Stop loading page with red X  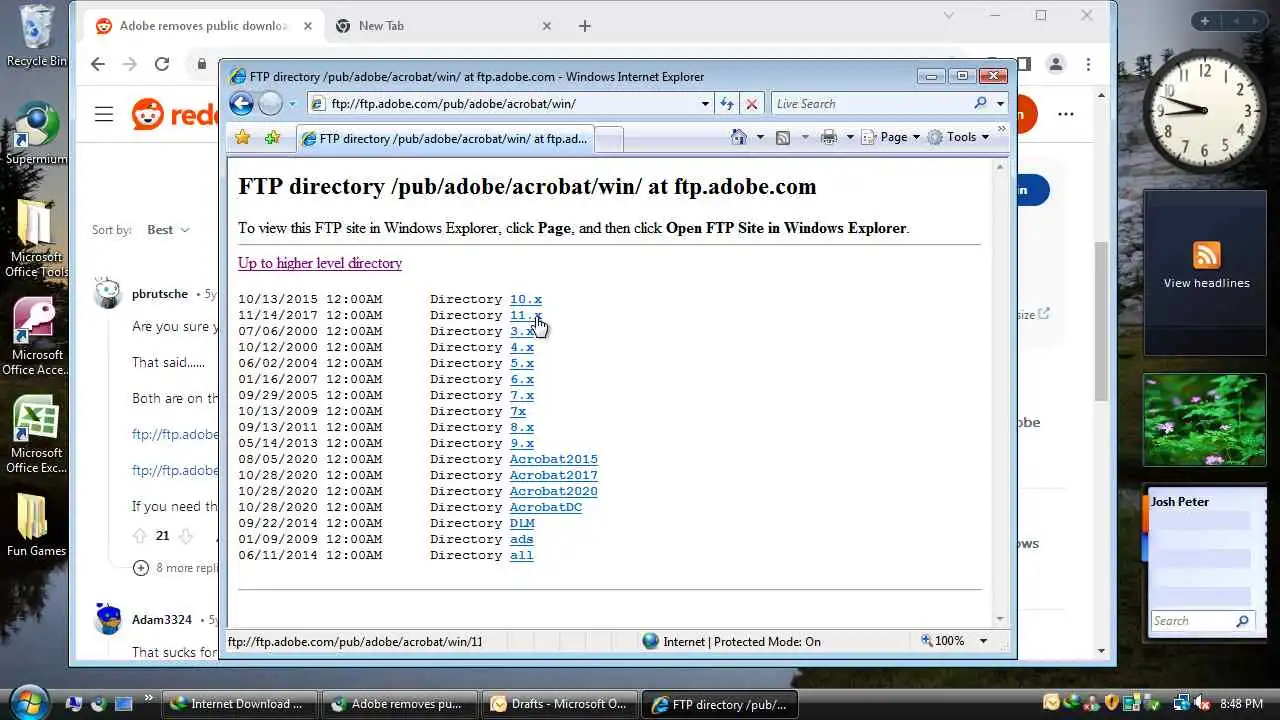[752, 103]
